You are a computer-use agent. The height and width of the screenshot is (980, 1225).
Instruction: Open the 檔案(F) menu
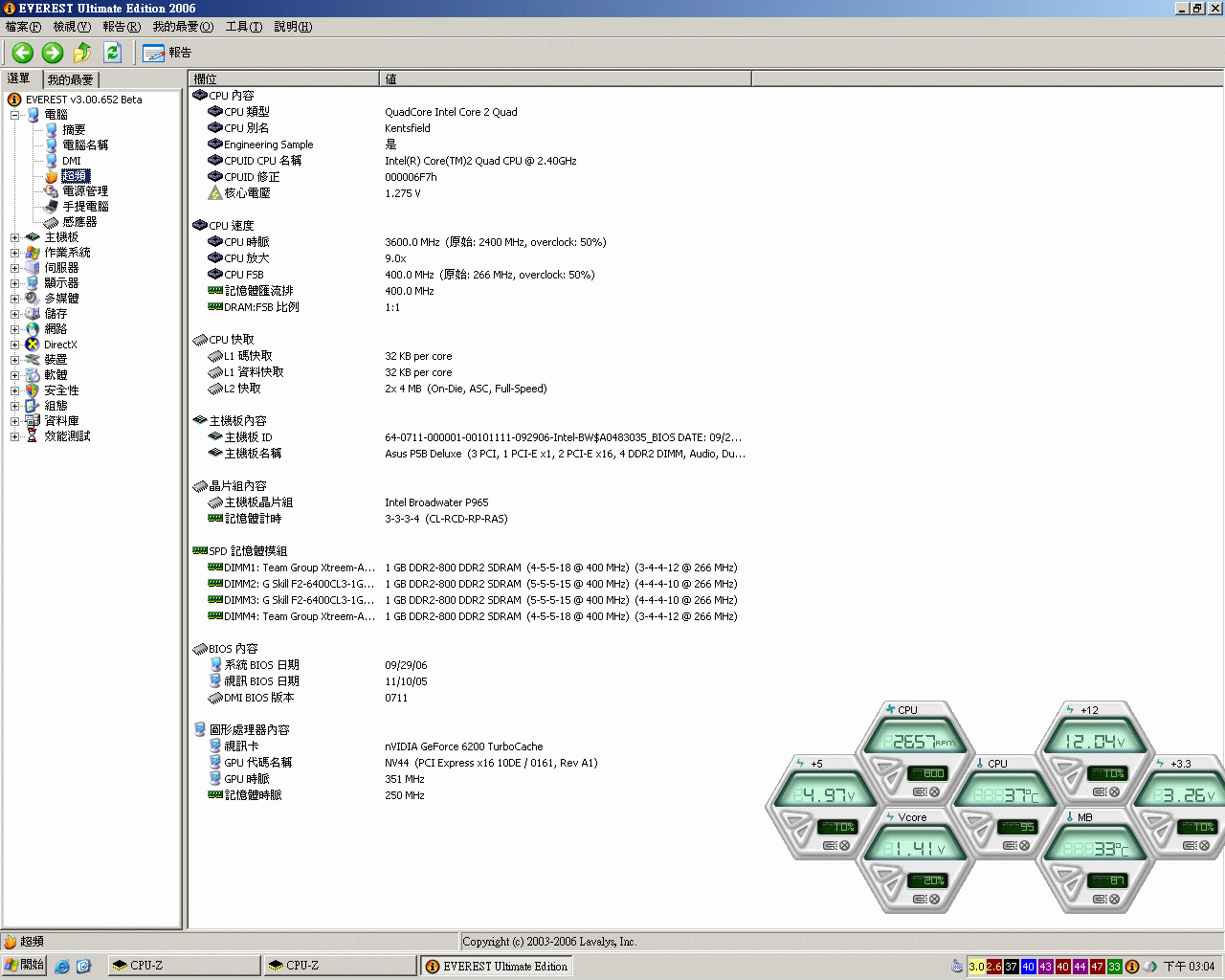click(x=23, y=27)
